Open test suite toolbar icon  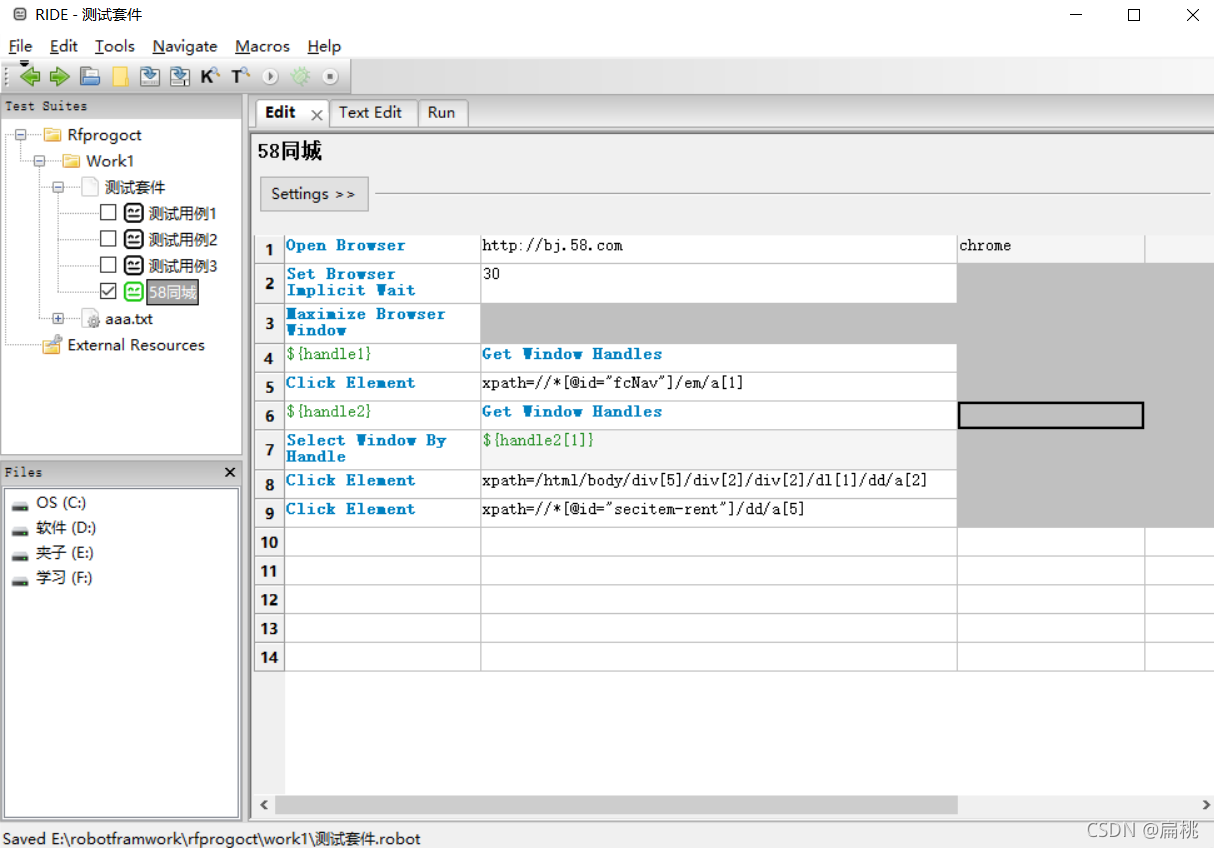[90, 76]
